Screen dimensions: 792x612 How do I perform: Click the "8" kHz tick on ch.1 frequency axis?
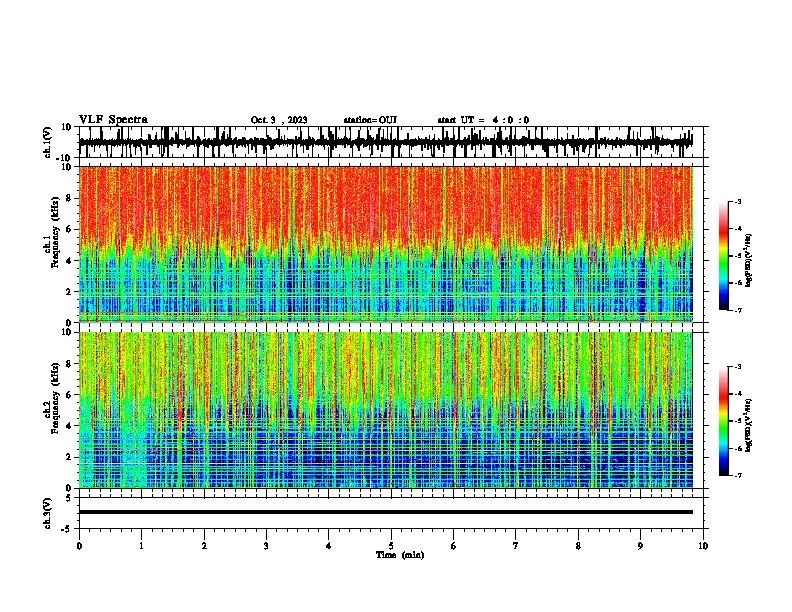tap(70, 198)
